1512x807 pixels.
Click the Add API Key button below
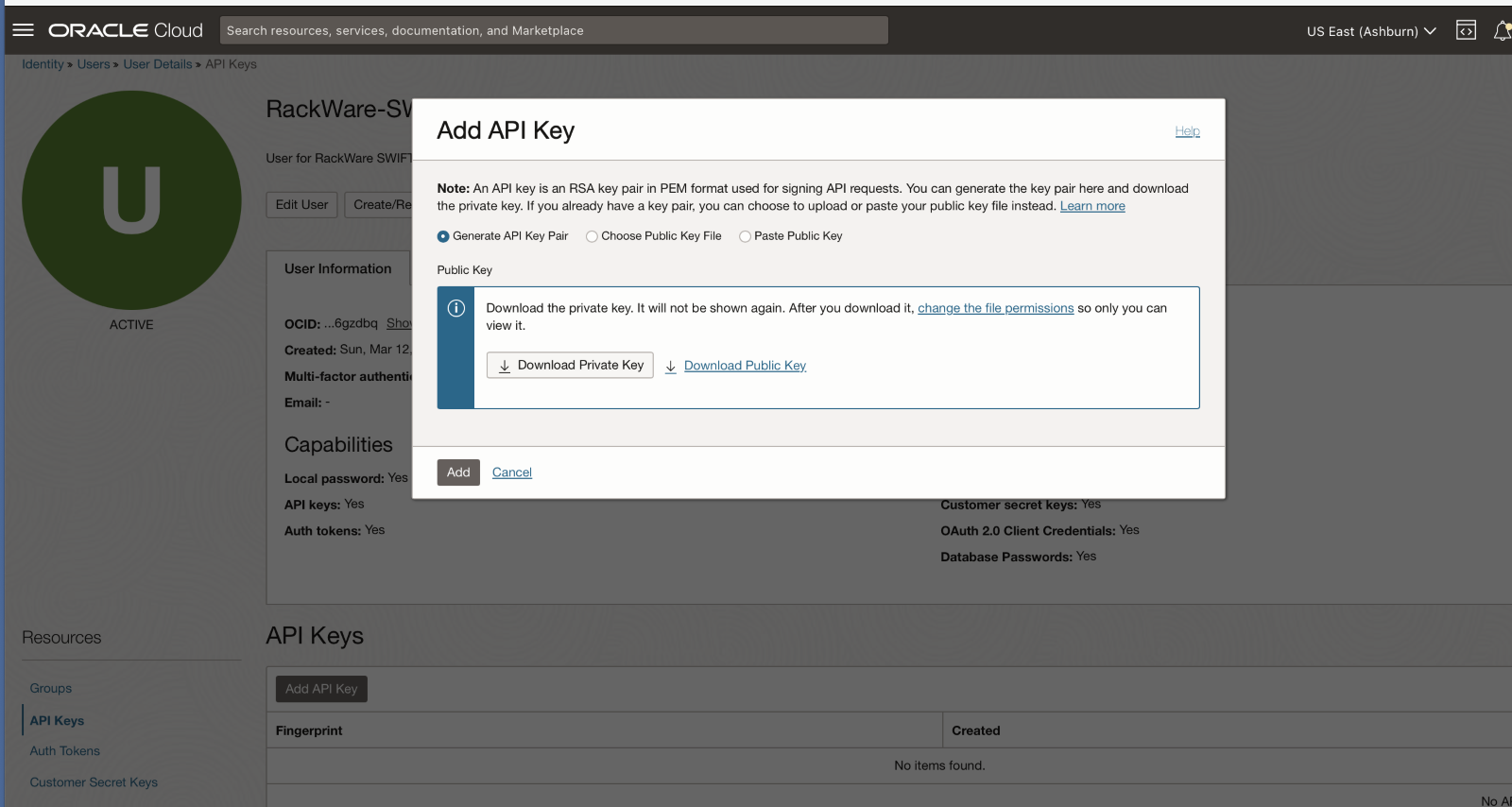321,689
